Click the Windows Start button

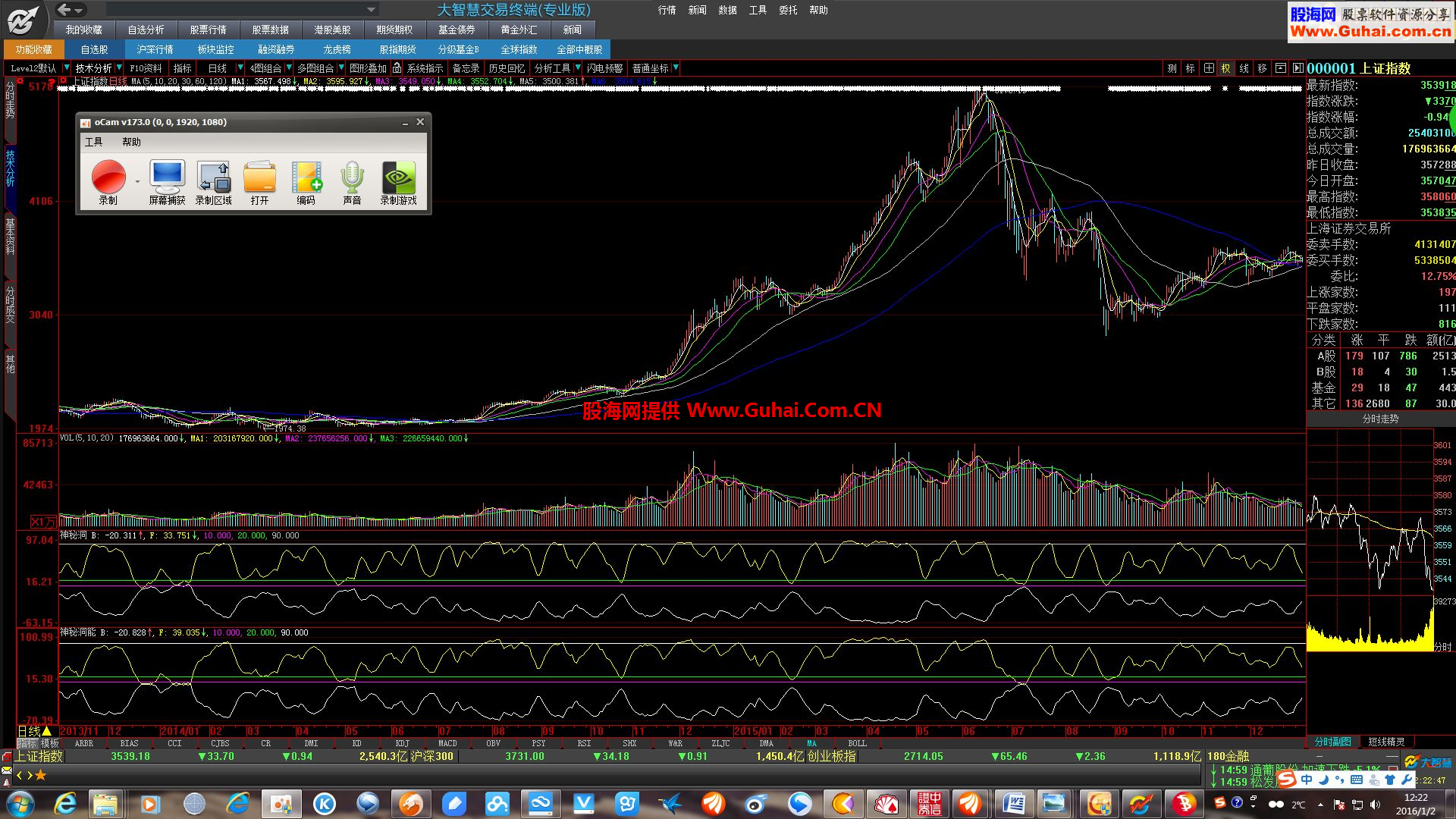click(20, 804)
